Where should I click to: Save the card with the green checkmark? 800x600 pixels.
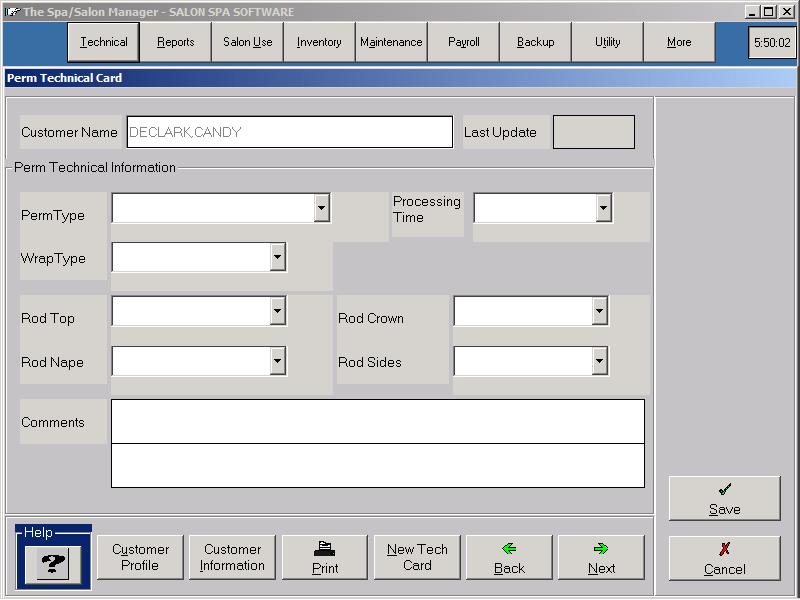tap(724, 499)
